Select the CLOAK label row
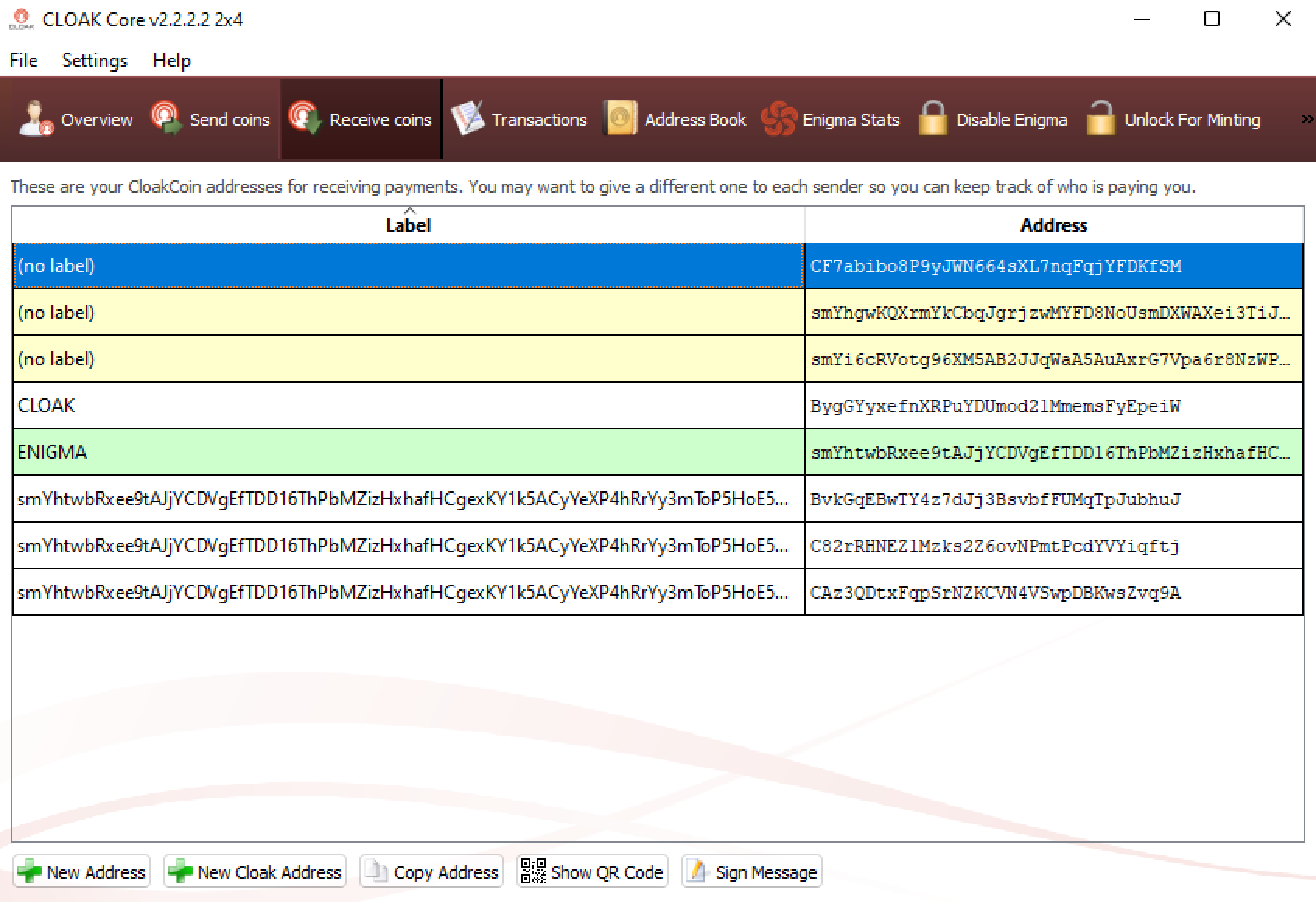This screenshot has height=902, width=1316. point(408,405)
